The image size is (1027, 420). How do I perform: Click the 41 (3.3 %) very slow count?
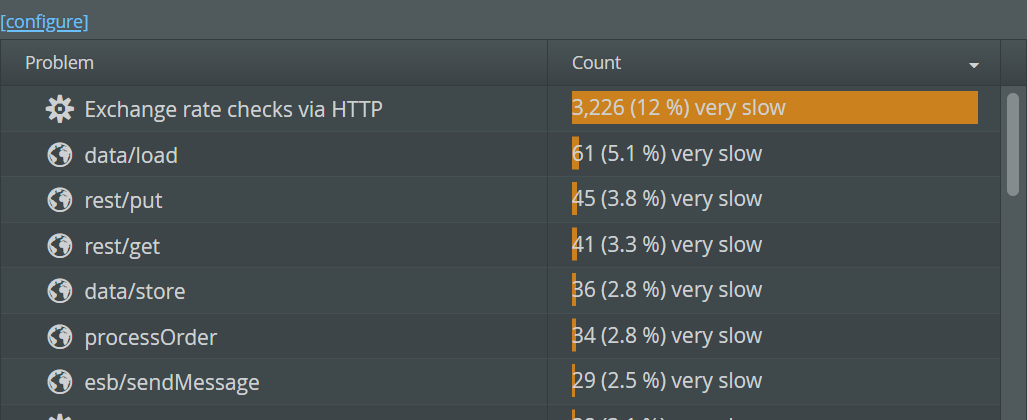click(667, 244)
